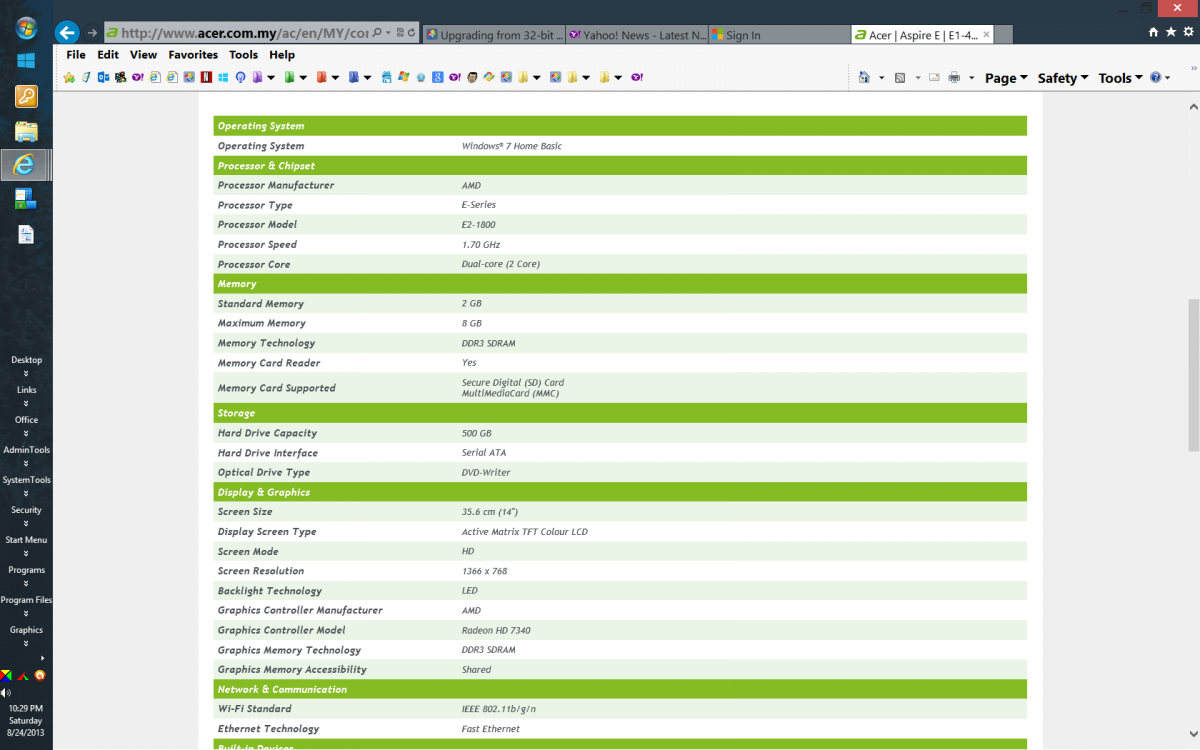
Task: Open the File menu
Action: [x=76, y=55]
